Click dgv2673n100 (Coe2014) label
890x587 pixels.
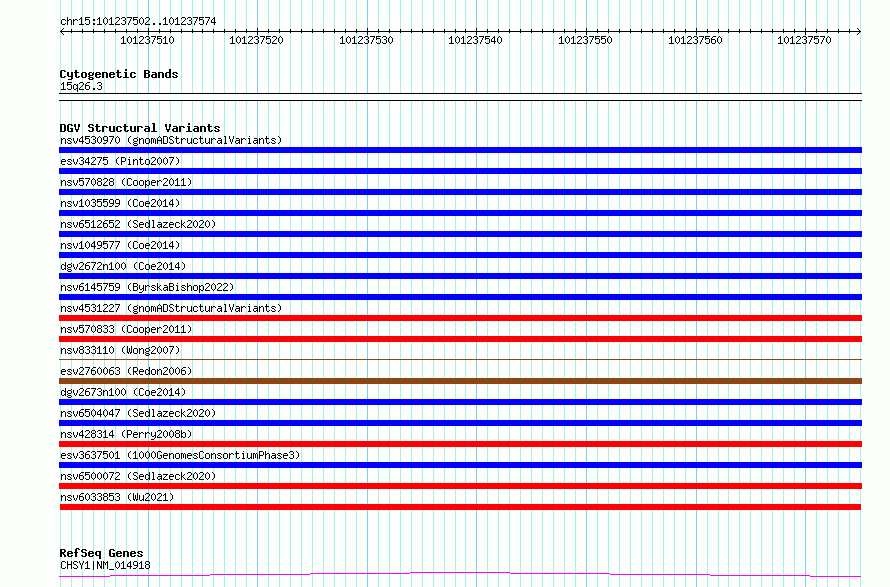[x=123, y=392]
